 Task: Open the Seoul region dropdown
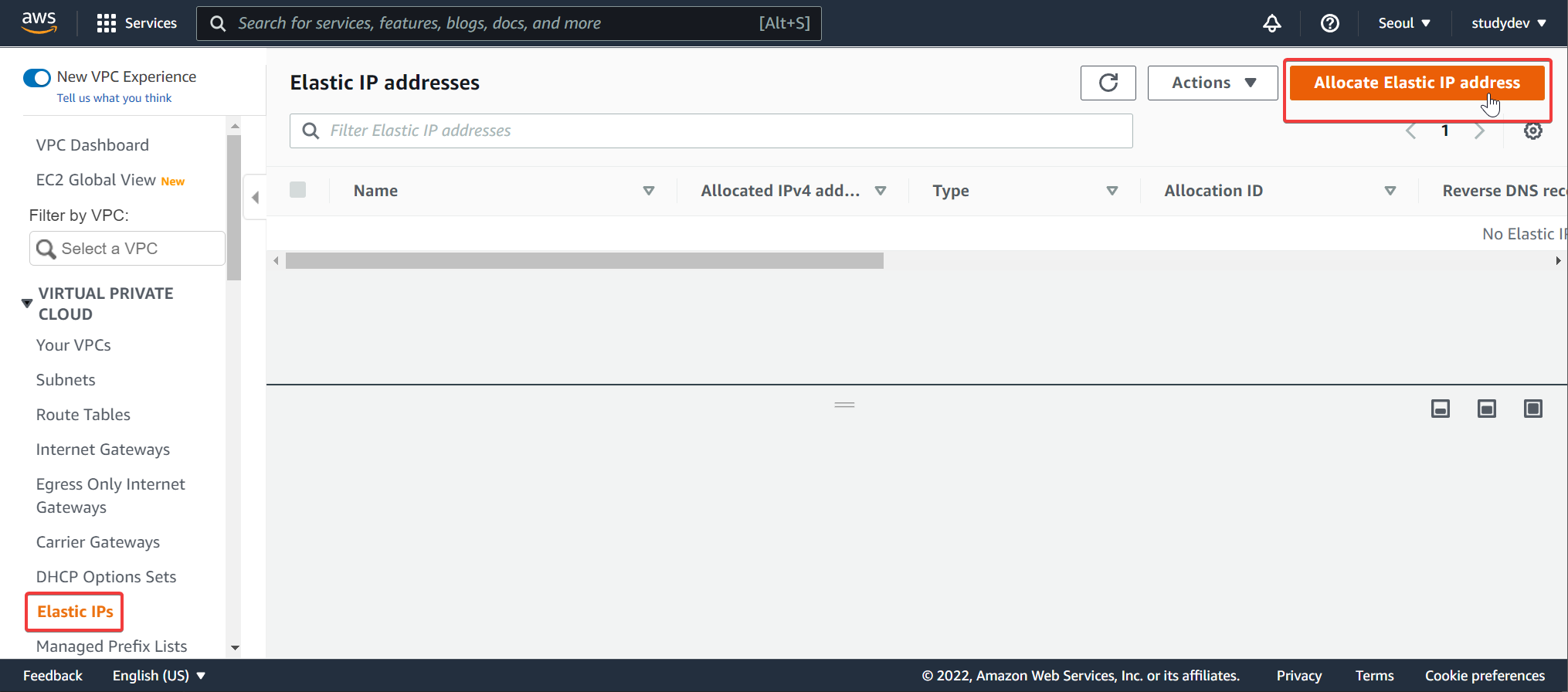(x=1404, y=23)
